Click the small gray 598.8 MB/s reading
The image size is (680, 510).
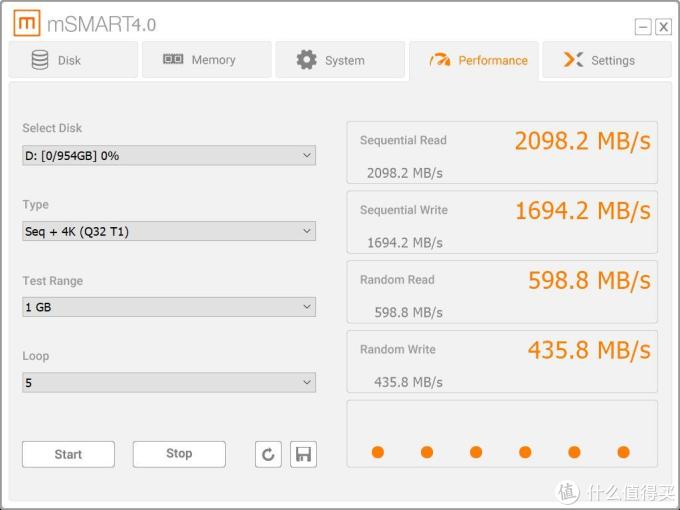(409, 313)
